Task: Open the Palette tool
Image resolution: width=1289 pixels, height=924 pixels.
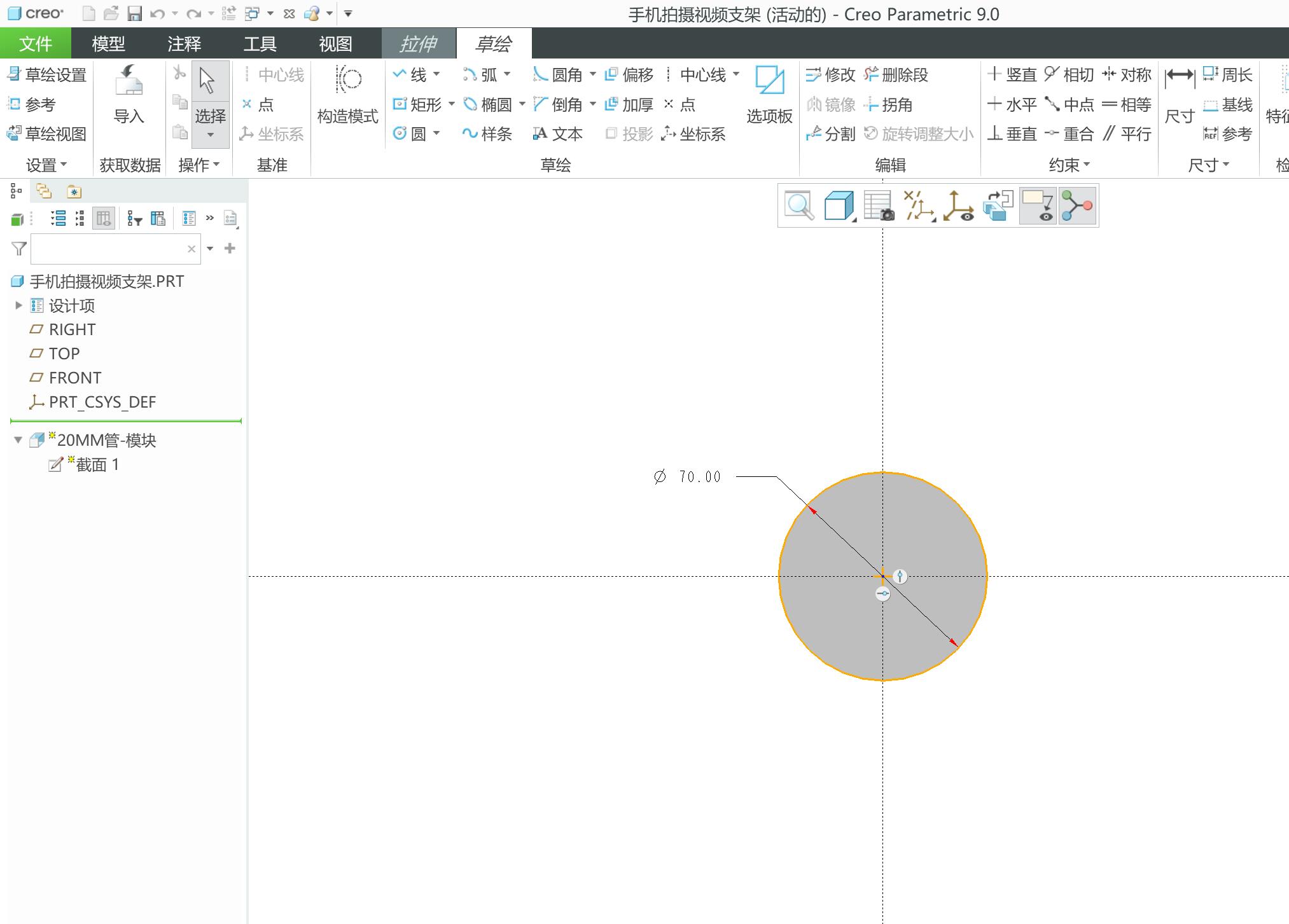Action: pyautogui.click(x=769, y=95)
